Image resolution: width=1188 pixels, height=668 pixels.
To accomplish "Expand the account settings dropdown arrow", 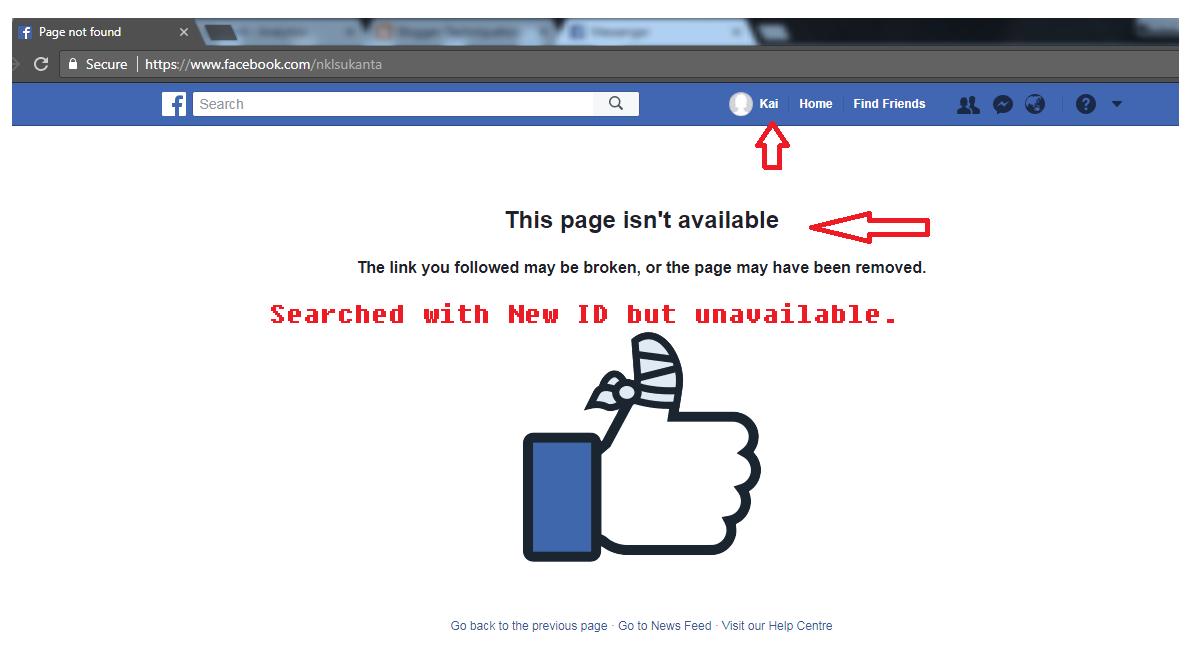I will 1117,104.
